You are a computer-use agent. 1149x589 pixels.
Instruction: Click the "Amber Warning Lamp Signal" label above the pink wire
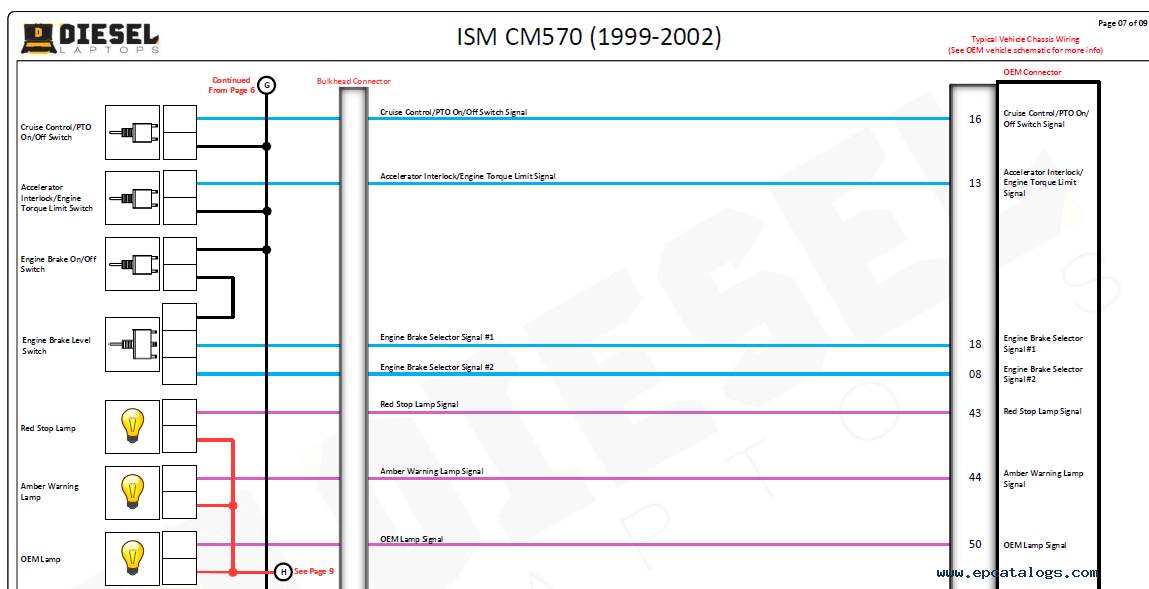[x=432, y=471]
